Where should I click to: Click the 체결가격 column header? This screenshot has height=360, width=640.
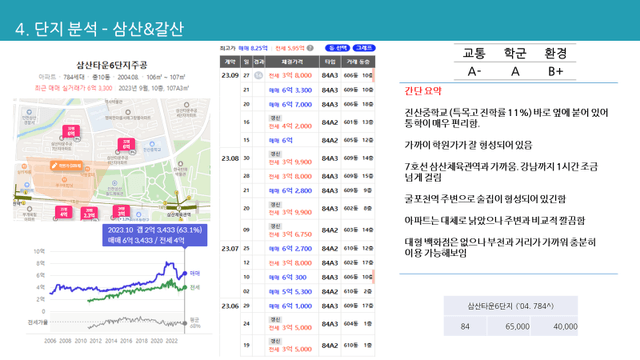coord(292,62)
